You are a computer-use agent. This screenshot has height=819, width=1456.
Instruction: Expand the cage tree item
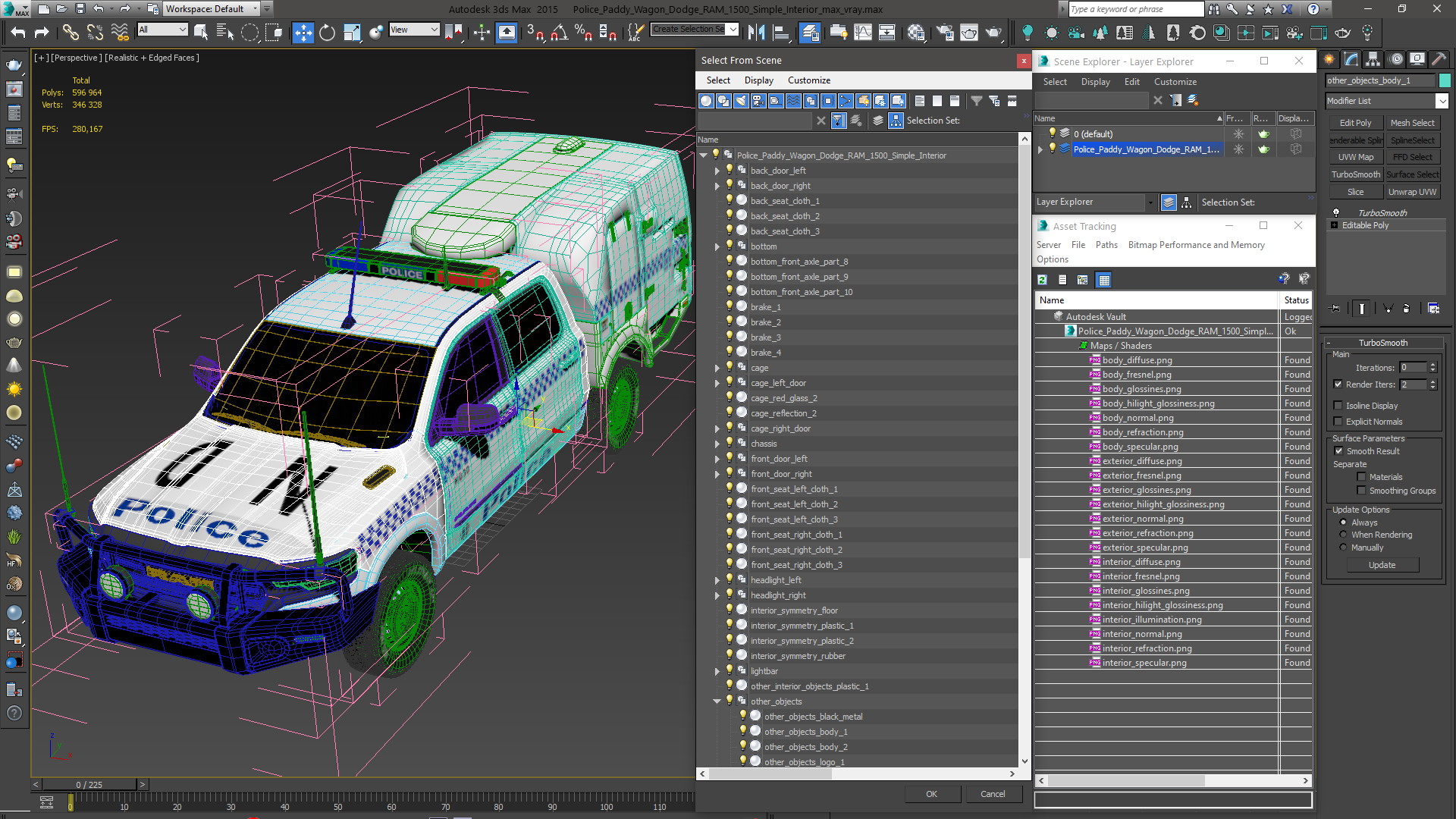coord(717,368)
